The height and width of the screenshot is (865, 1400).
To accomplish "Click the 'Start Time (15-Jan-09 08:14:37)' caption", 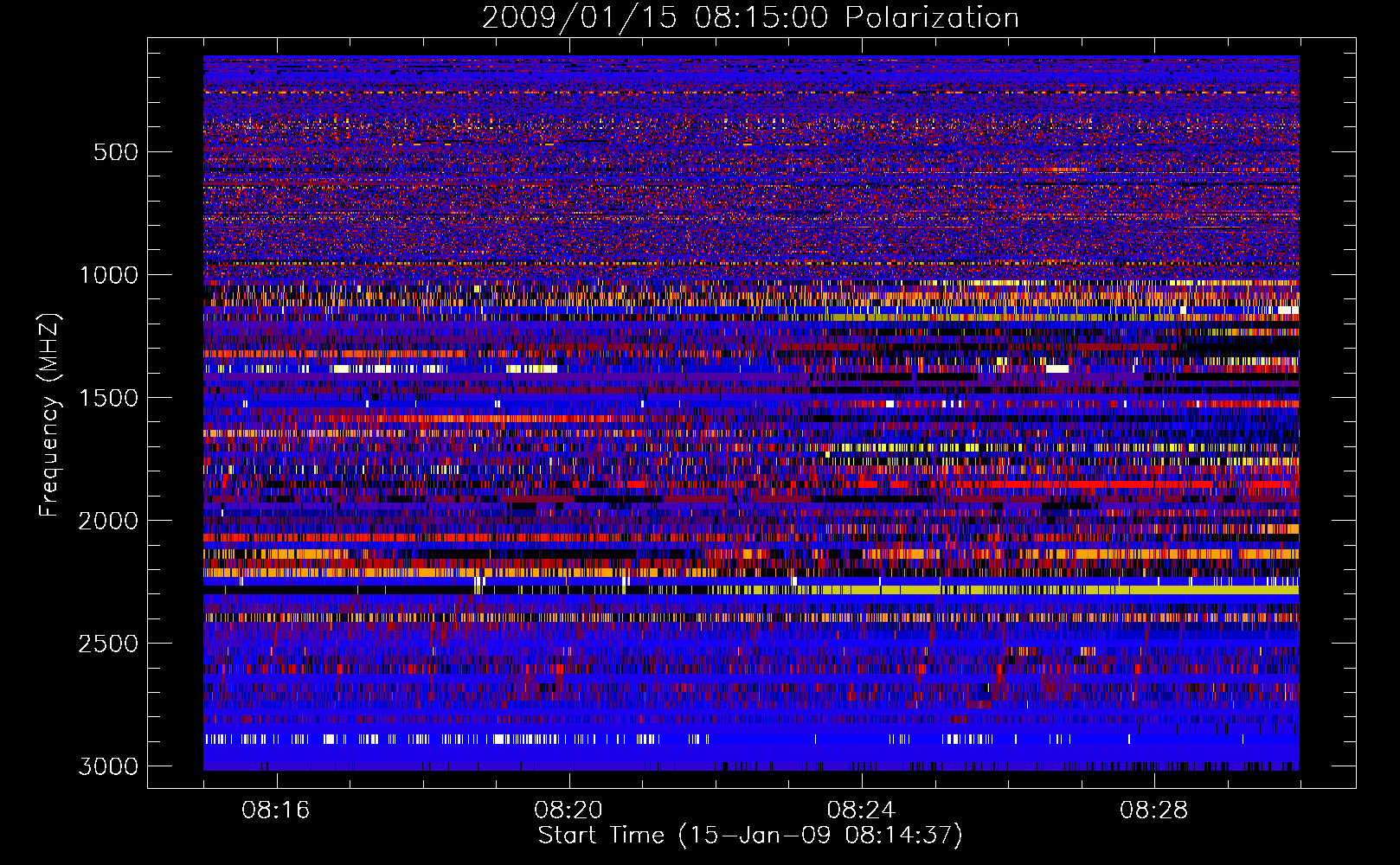I will 750,836.
